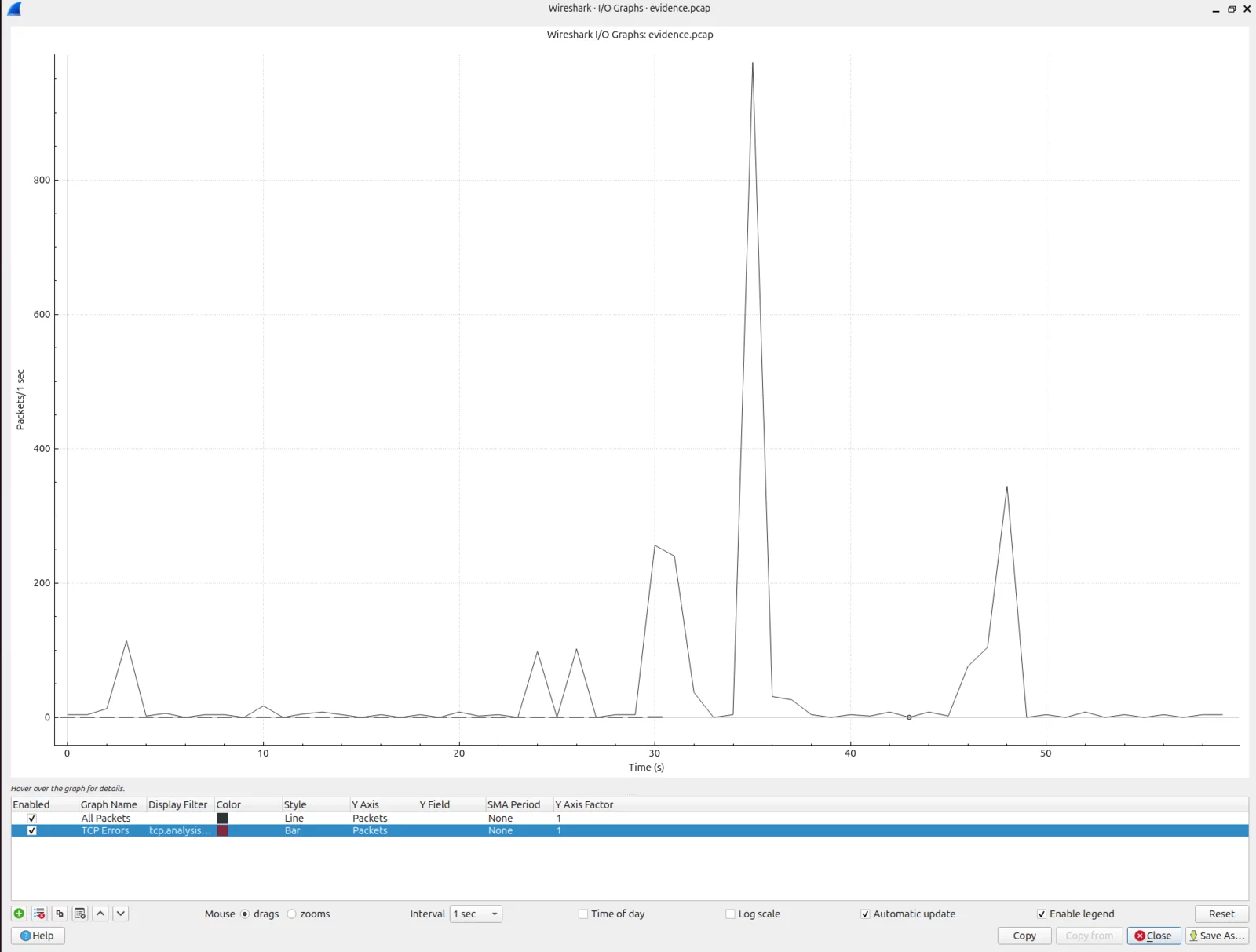The width and height of the screenshot is (1256, 952).
Task: Click the Display Filter column header
Action: pyautogui.click(x=177, y=804)
